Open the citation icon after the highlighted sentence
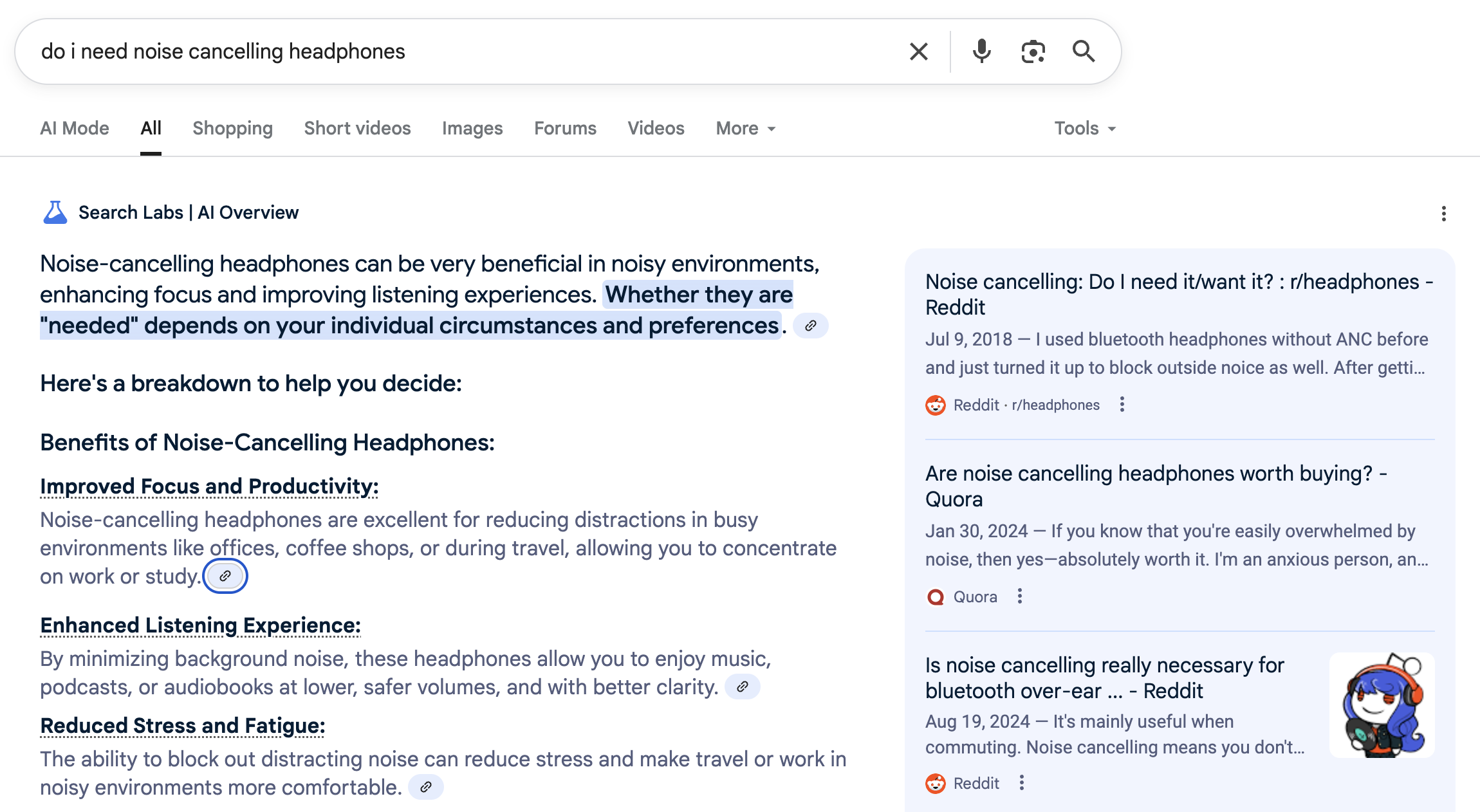 [810, 326]
